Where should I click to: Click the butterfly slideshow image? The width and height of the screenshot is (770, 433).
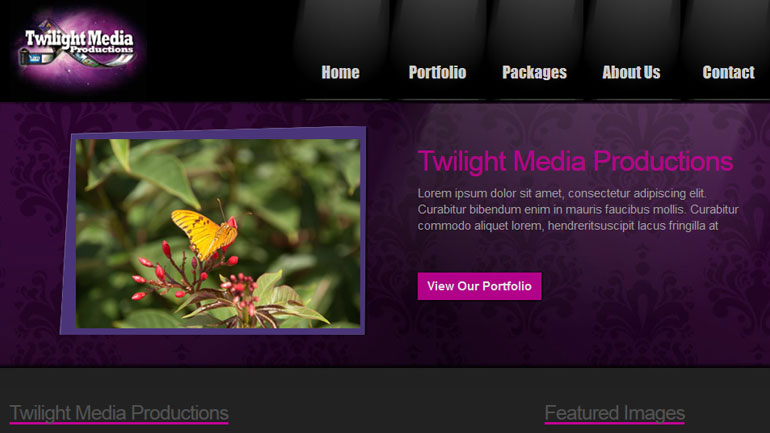pos(218,233)
